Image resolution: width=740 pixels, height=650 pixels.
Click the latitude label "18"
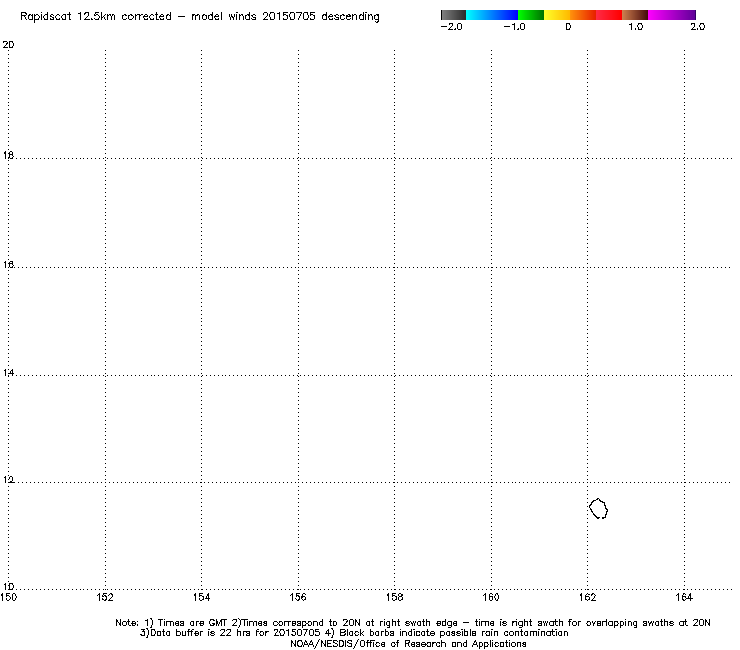pos(8,155)
